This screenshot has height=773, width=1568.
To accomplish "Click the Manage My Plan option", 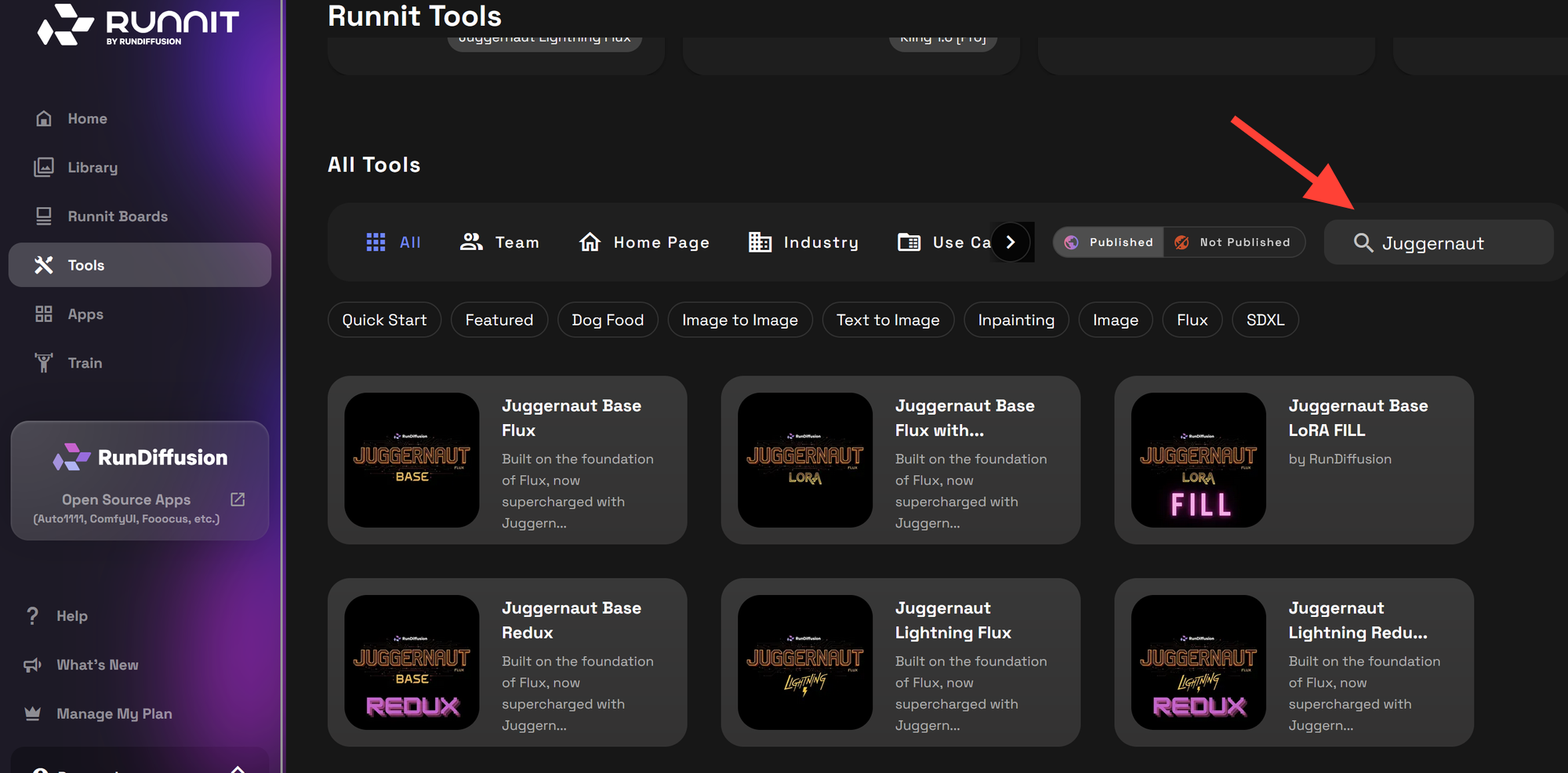I will pos(114,713).
